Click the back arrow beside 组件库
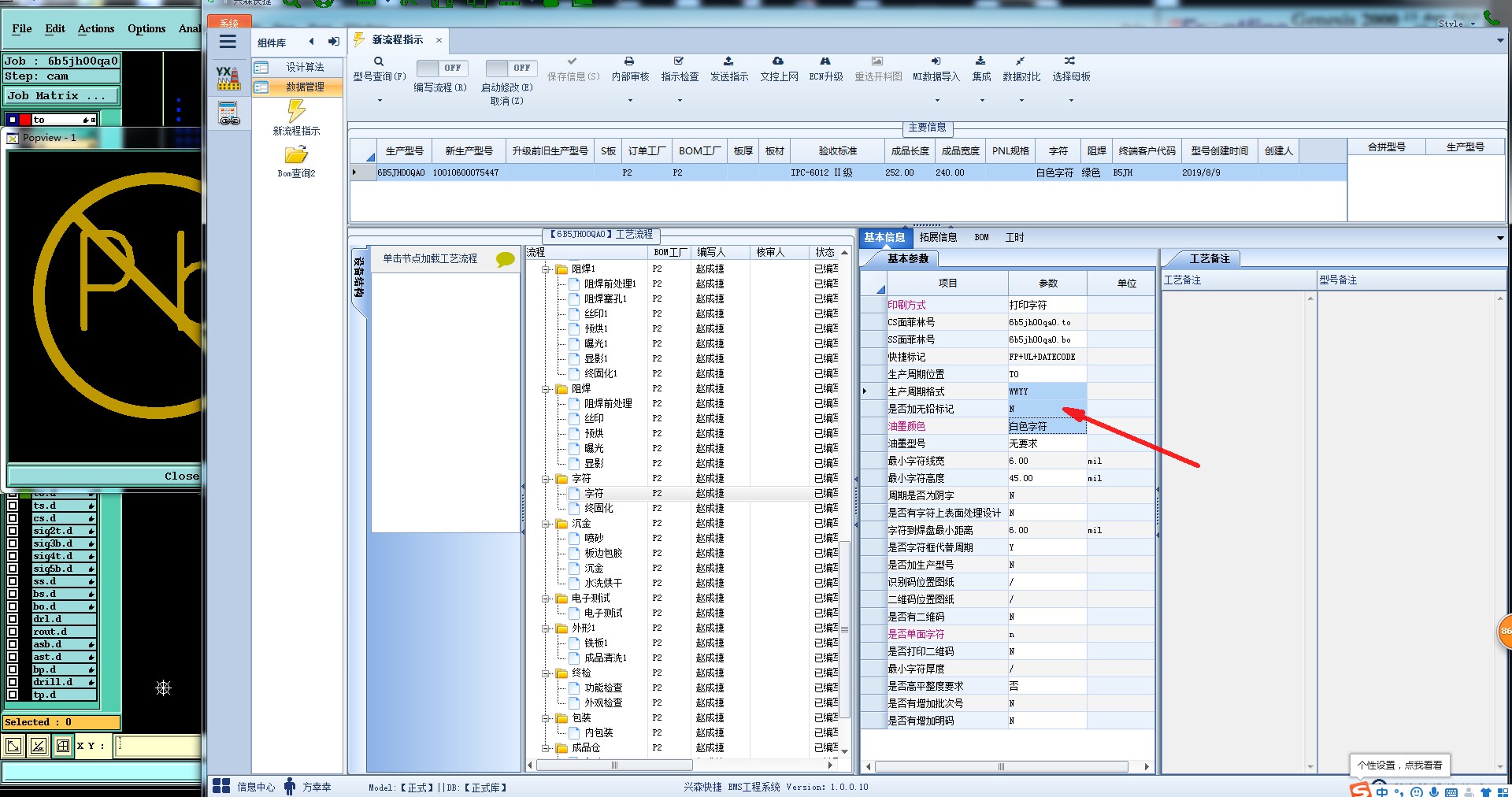Screen dimensions: 1512x797 click(x=312, y=42)
